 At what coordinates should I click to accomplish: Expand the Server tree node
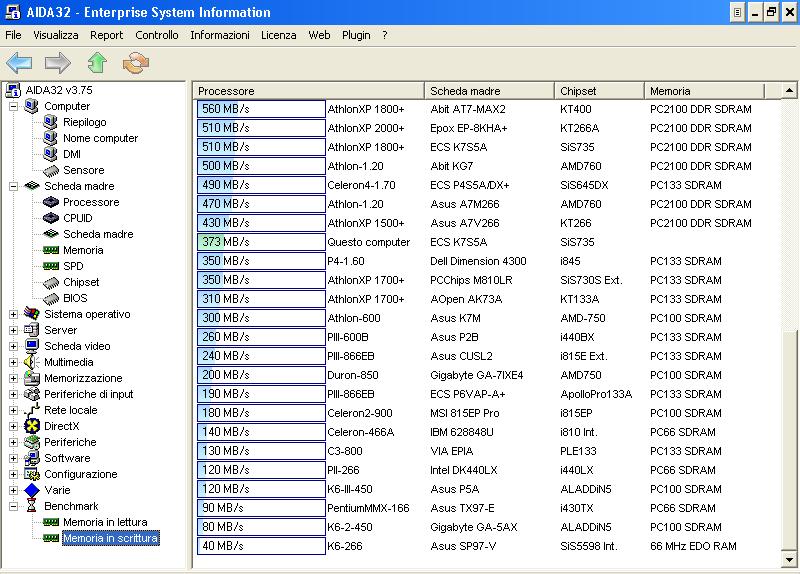click(x=14, y=330)
